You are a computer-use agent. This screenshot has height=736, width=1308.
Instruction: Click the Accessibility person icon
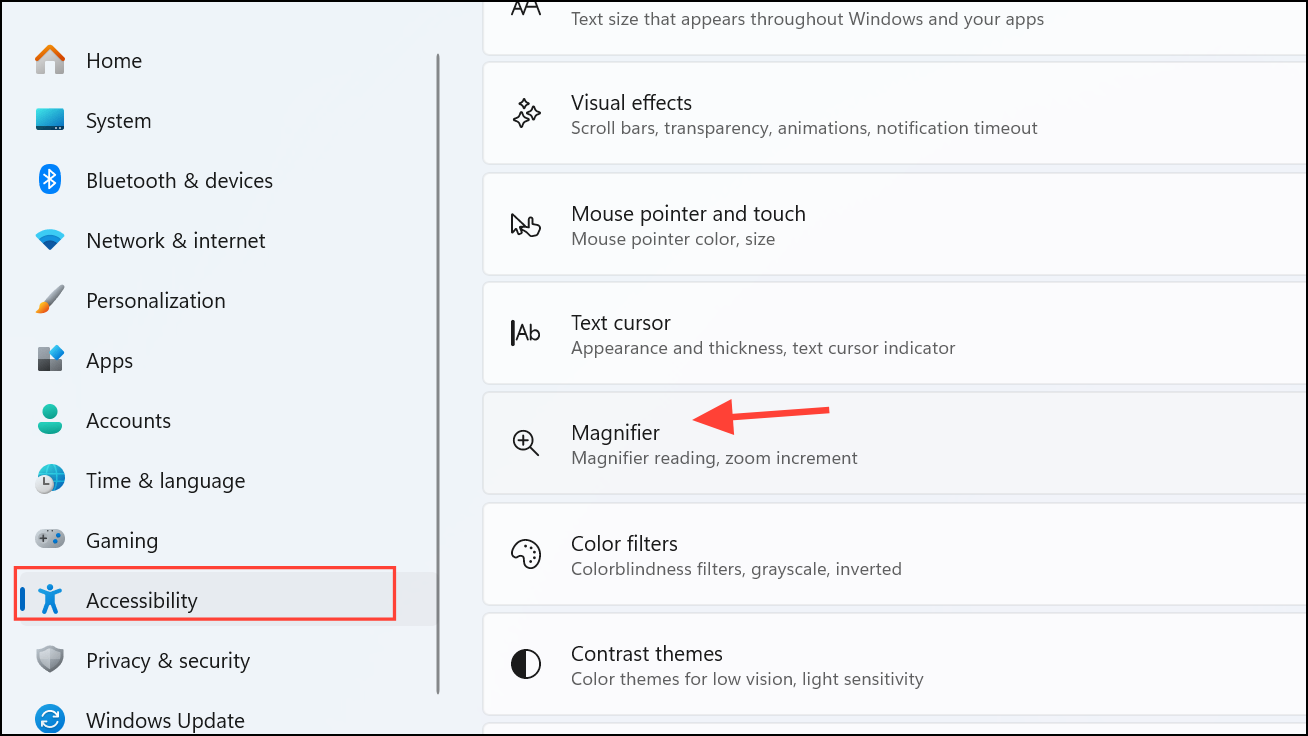[49, 600]
